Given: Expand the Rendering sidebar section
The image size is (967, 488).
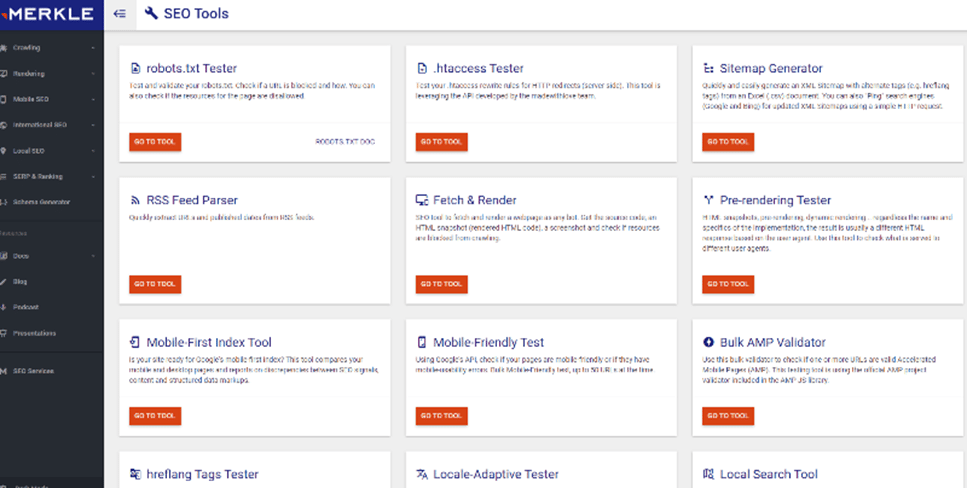Looking at the screenshot, I should click(x=48, y=73).
